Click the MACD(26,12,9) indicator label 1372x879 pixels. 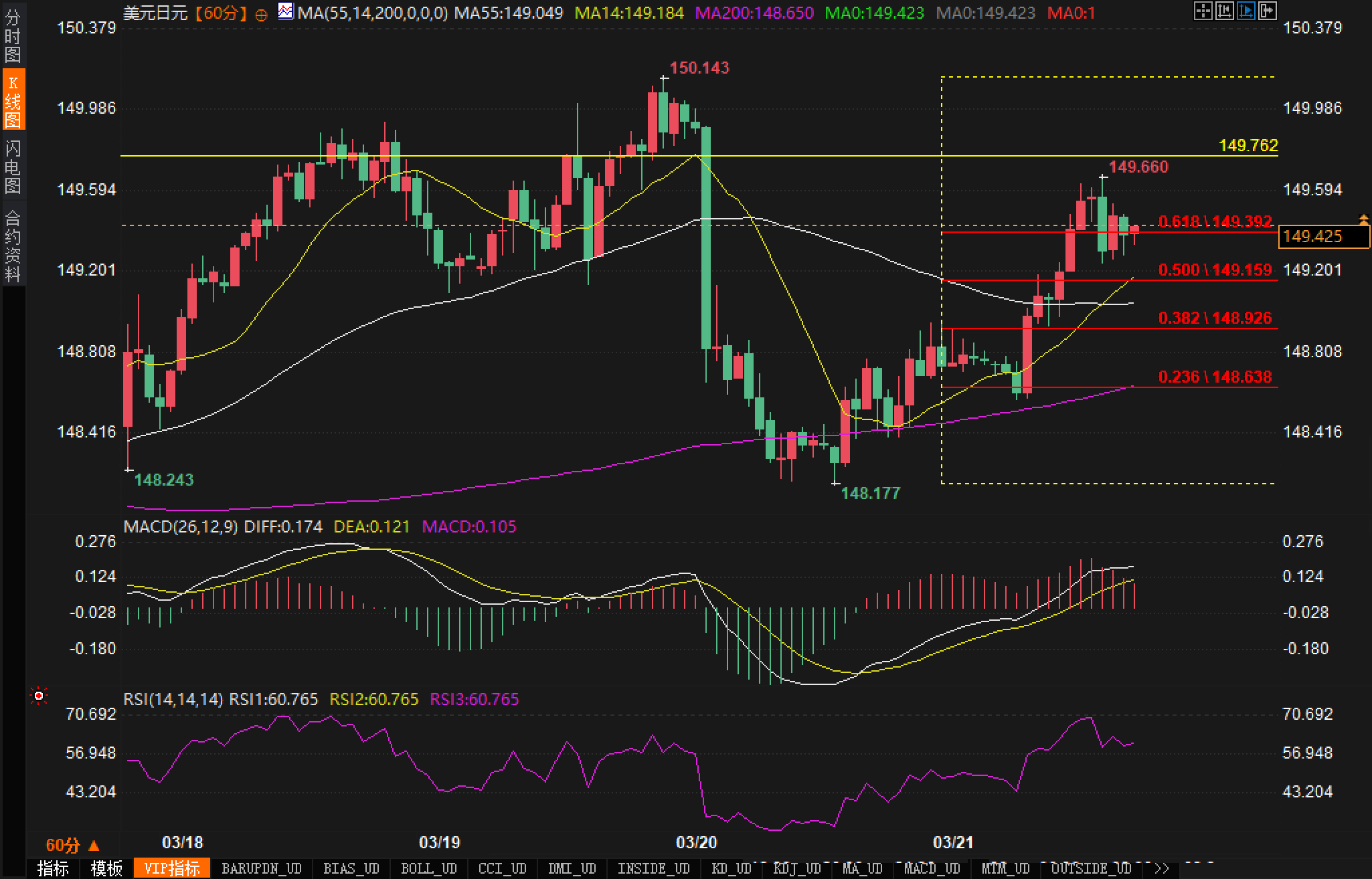[x=181, y=526]
